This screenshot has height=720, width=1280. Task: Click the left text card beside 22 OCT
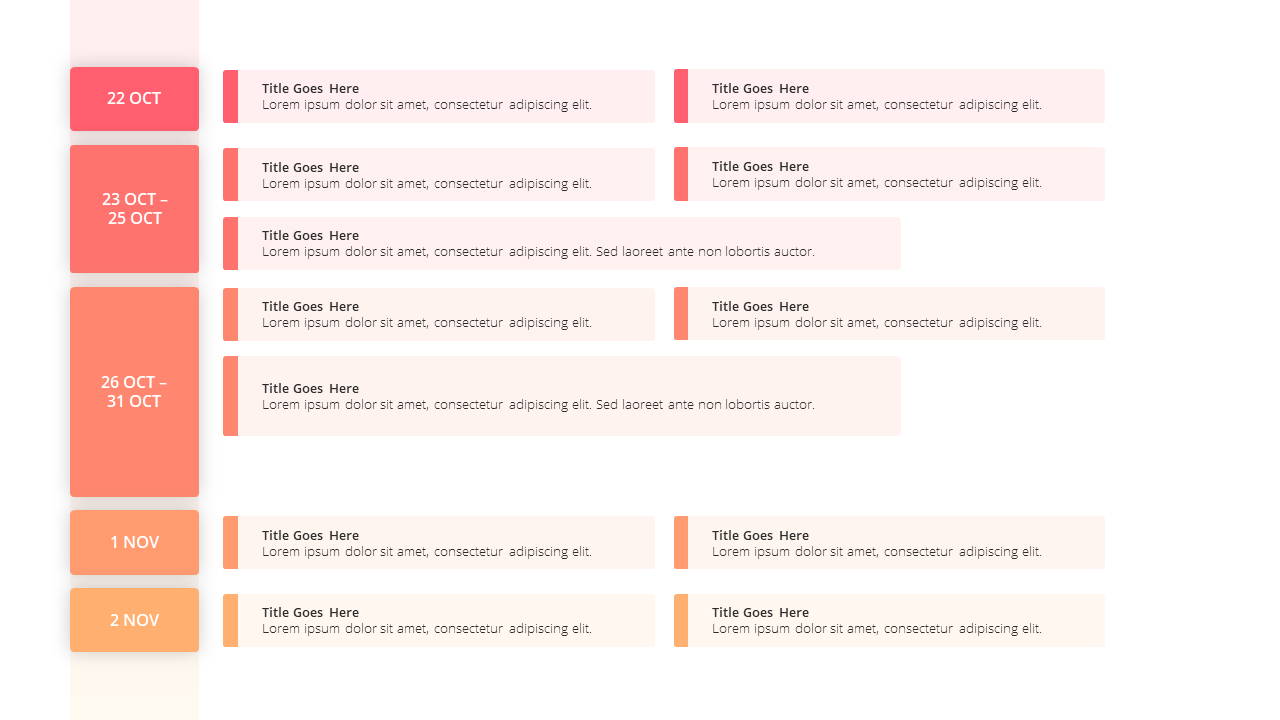tap(439, 96)
